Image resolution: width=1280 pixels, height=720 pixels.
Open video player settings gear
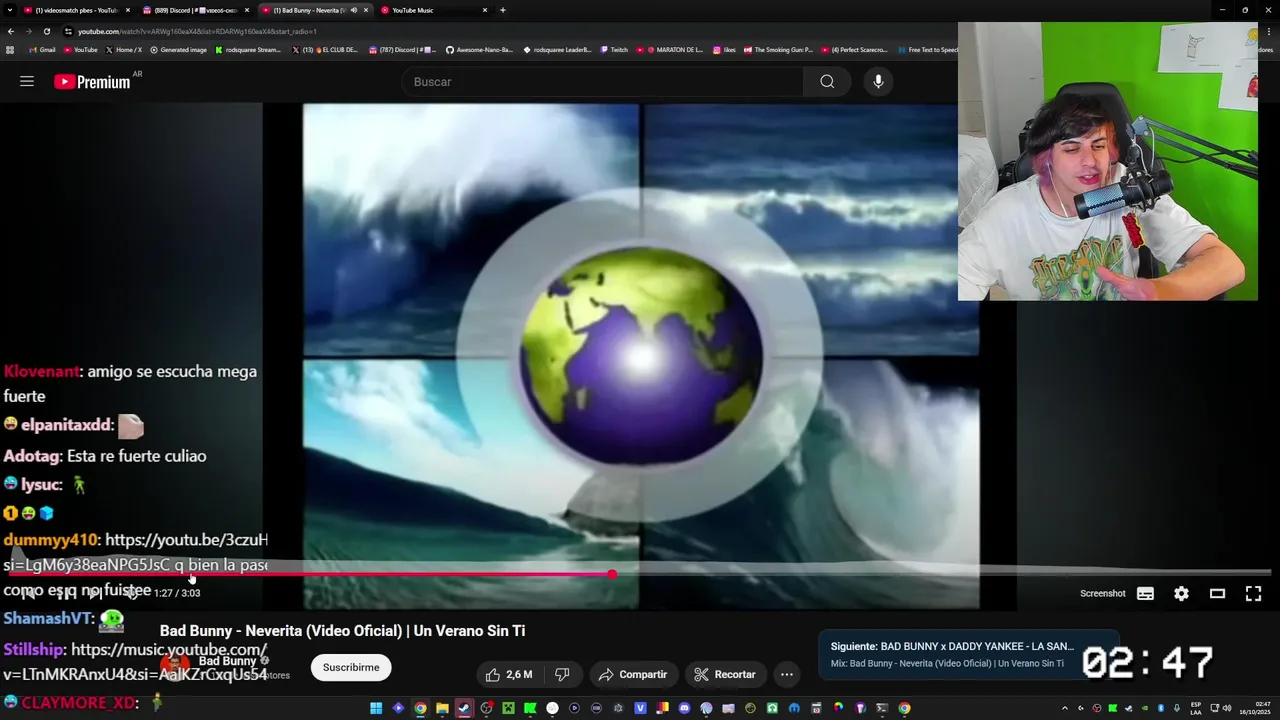coord(1181,593)
